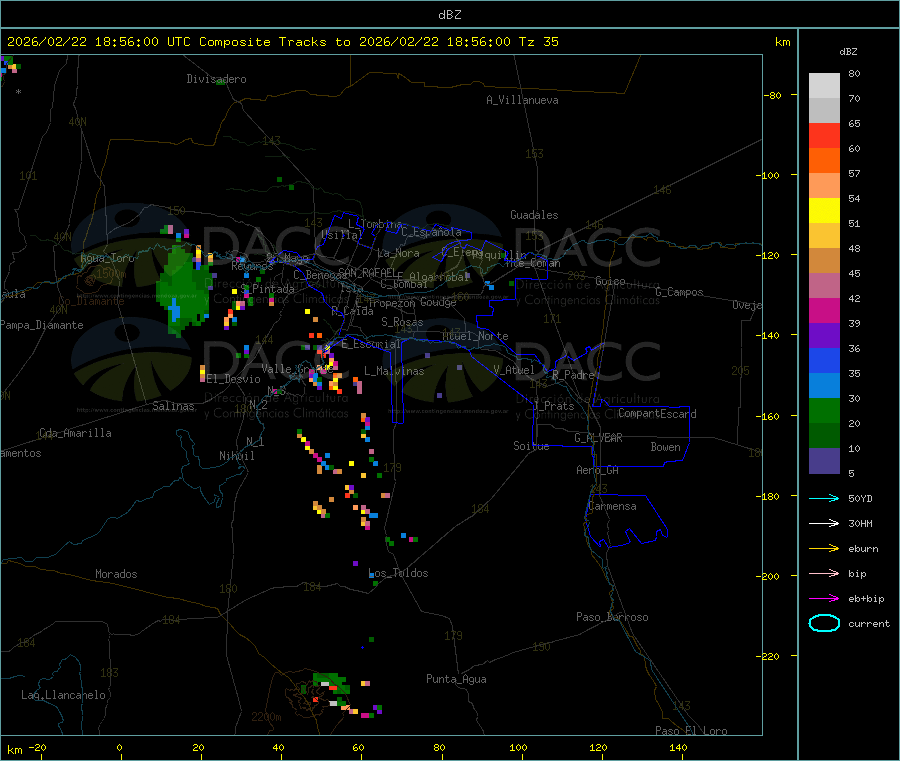This screenshot has height=761, width=900.
Task: Click the pink bip arrow icon
Action: 824,573
